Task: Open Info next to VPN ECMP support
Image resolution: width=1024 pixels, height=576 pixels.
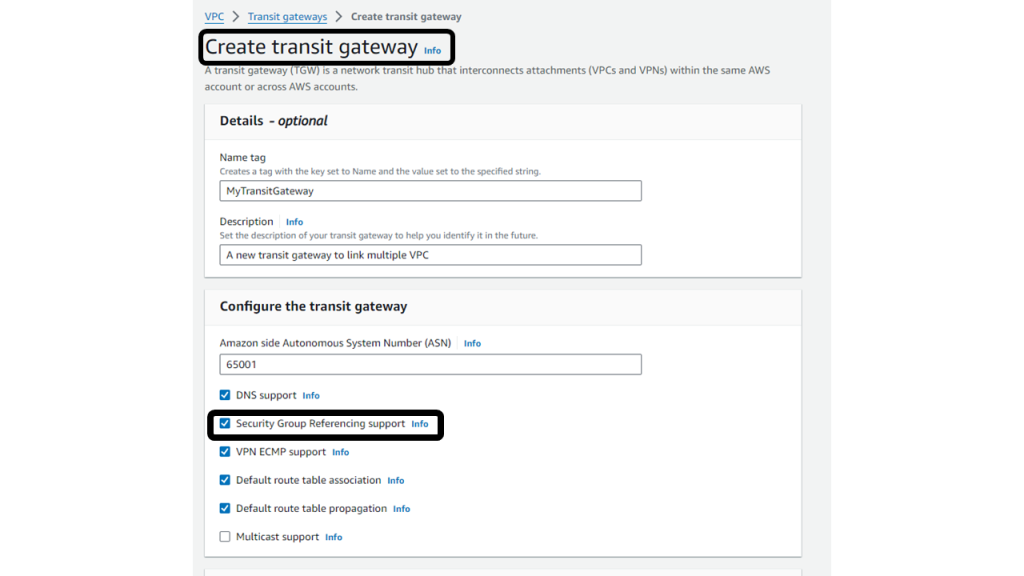Action: [340, 451]
